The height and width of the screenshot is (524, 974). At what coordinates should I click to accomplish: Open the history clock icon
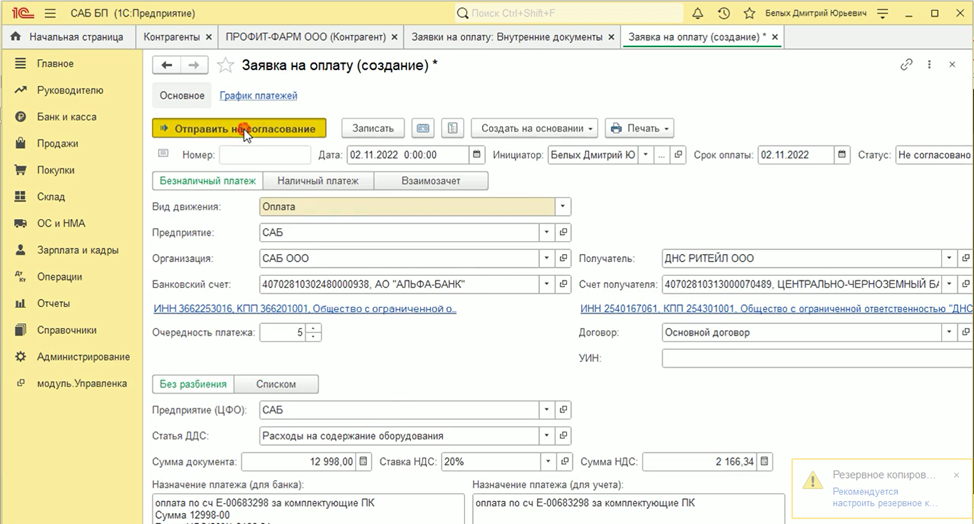coord(724,13)
